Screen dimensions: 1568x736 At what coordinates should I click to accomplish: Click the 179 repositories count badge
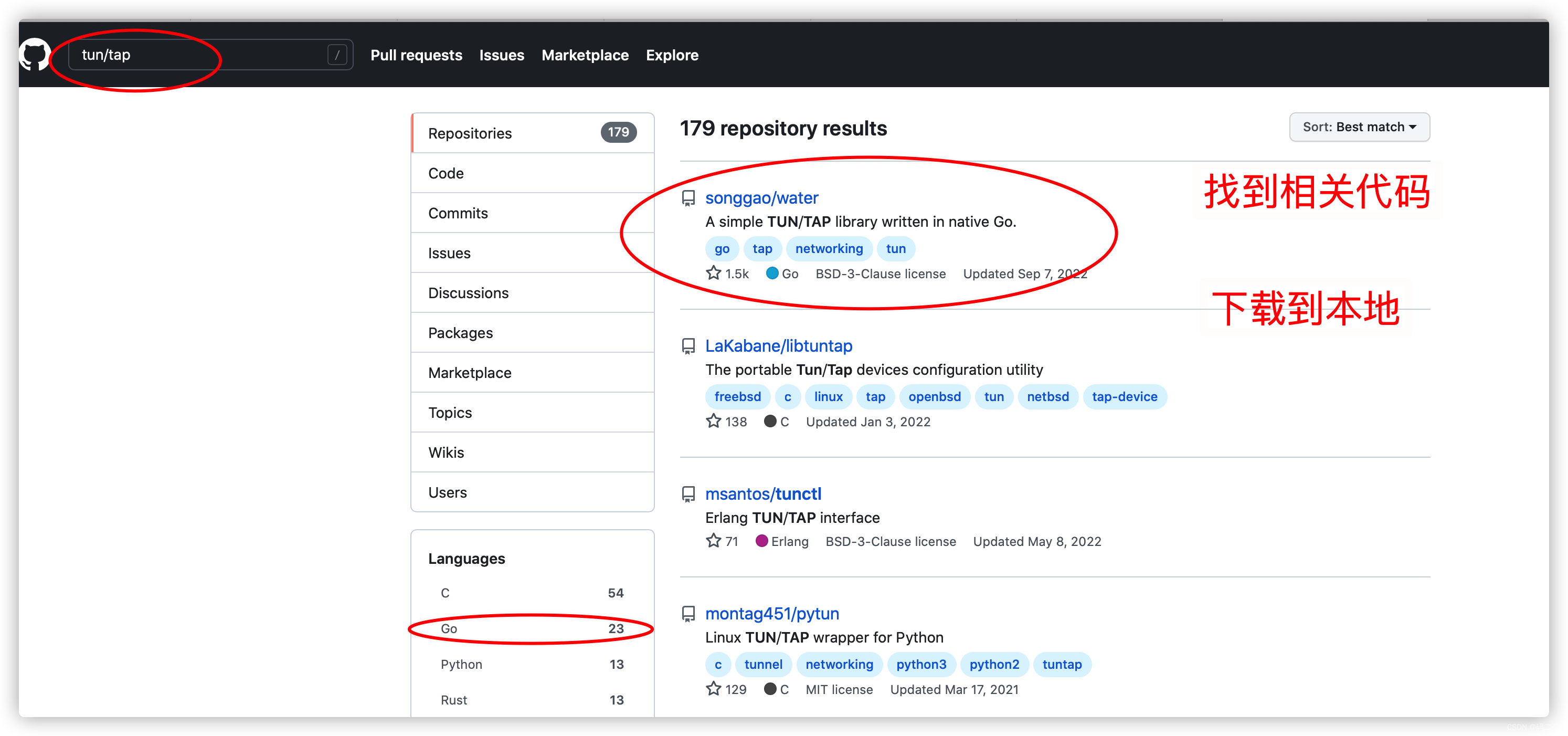point(618,132)
